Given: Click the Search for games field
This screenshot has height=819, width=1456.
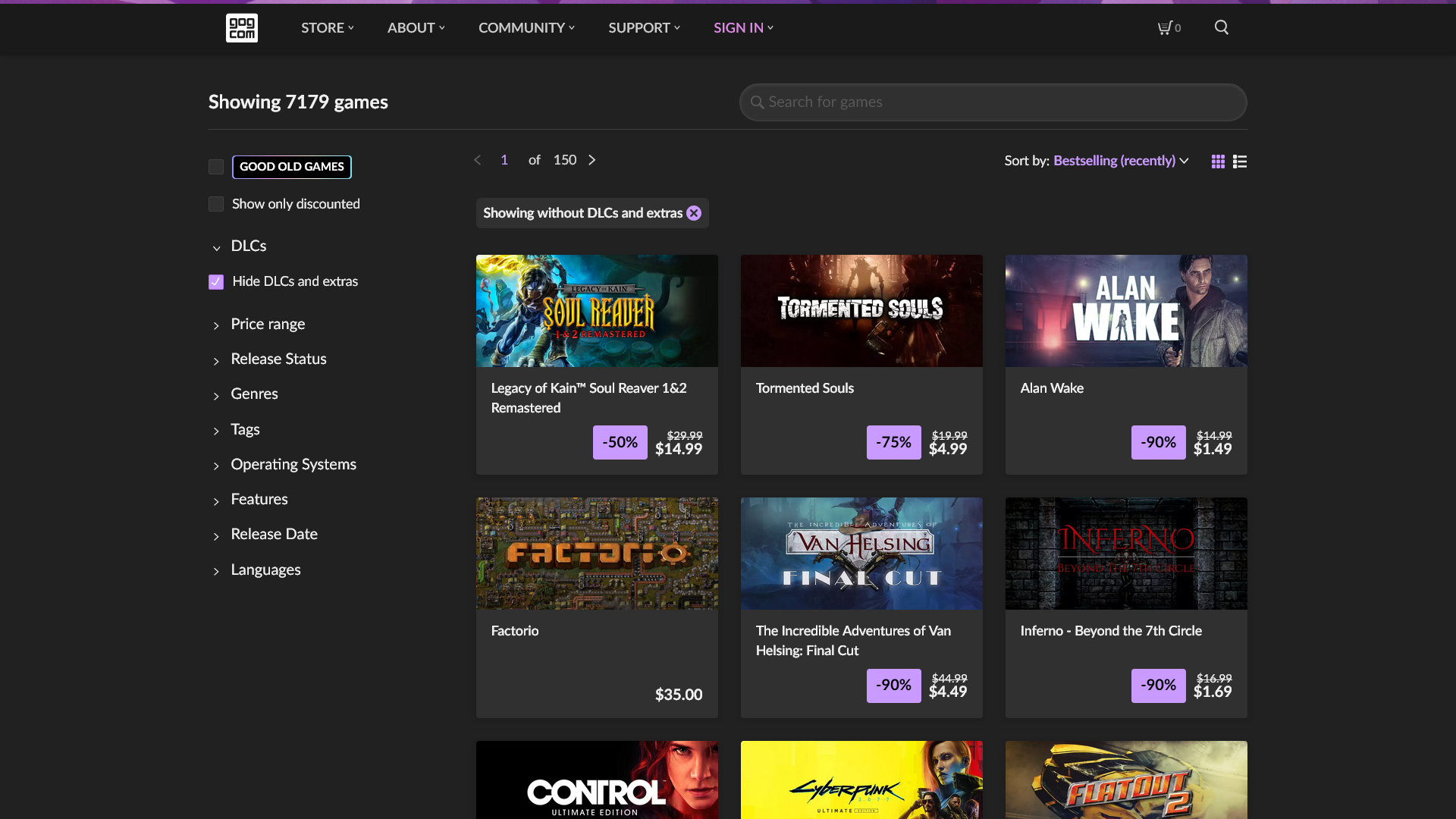Looking at the screenshot, I should tap(993, 102).
